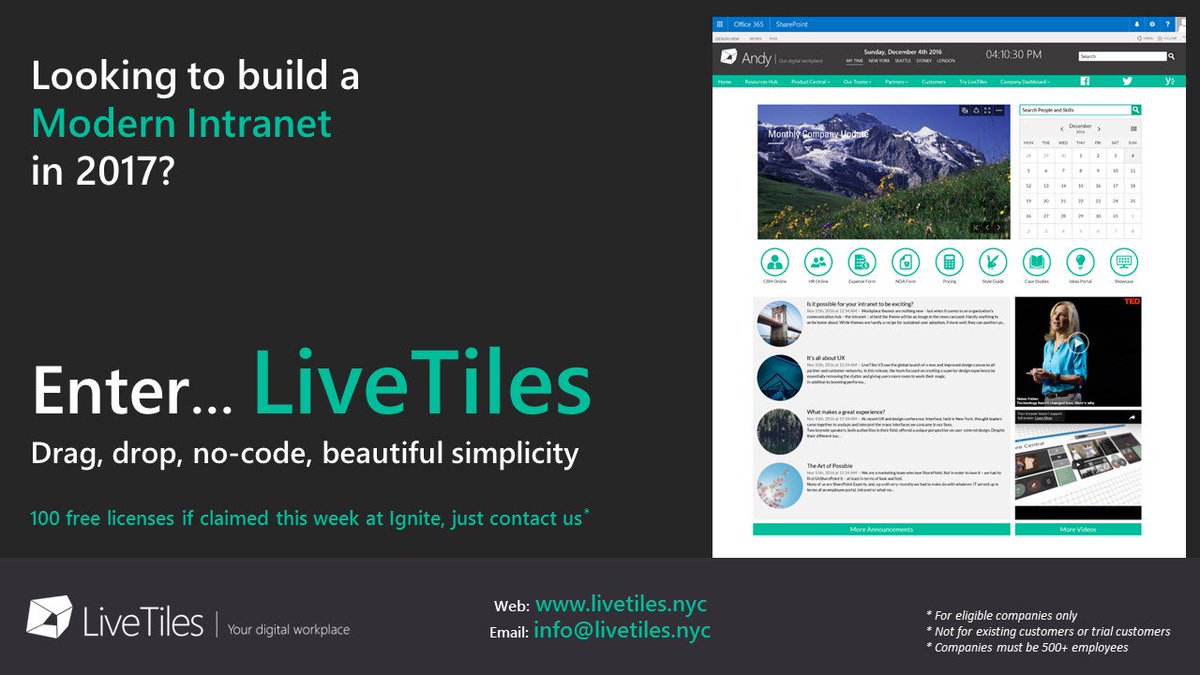Go to the previous carousel slide arrow
This screenshot has height=675, width=1200.
987,228
